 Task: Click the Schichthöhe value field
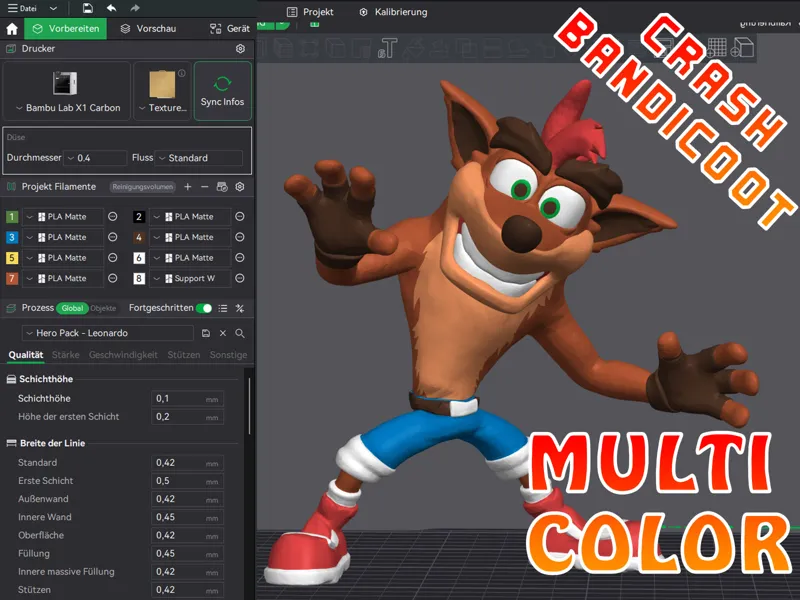tap(187, 398)
